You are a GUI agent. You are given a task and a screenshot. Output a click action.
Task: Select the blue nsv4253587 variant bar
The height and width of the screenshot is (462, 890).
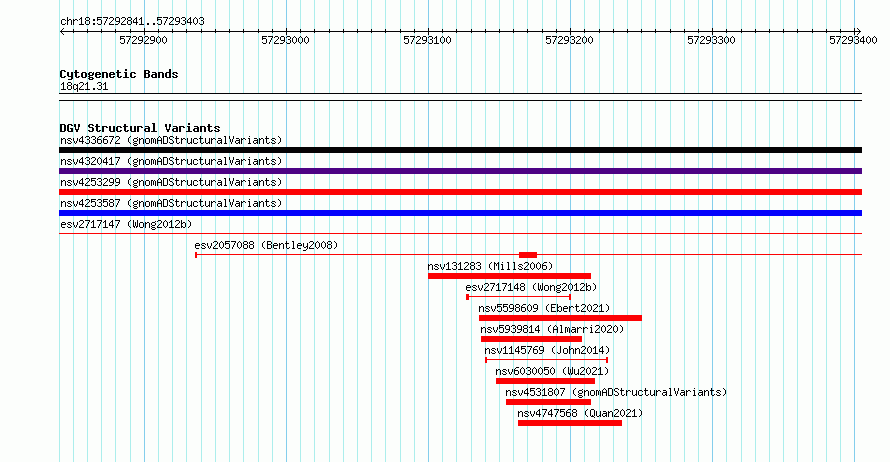pos(460,213)
